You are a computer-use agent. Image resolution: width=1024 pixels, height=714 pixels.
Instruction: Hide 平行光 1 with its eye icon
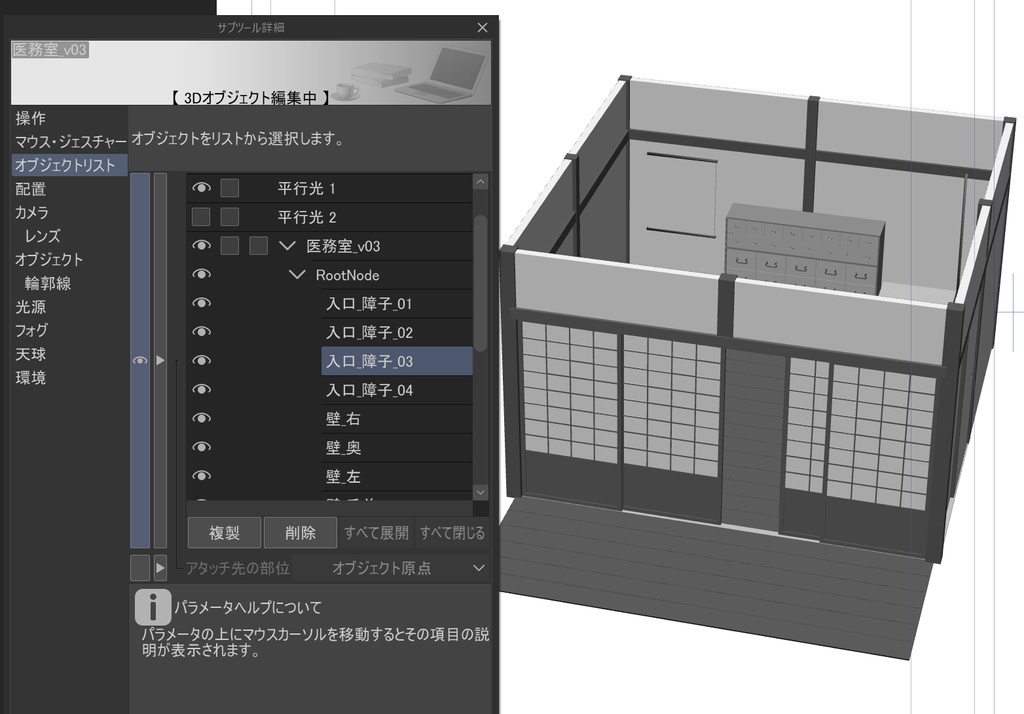(x=201, y=187)
